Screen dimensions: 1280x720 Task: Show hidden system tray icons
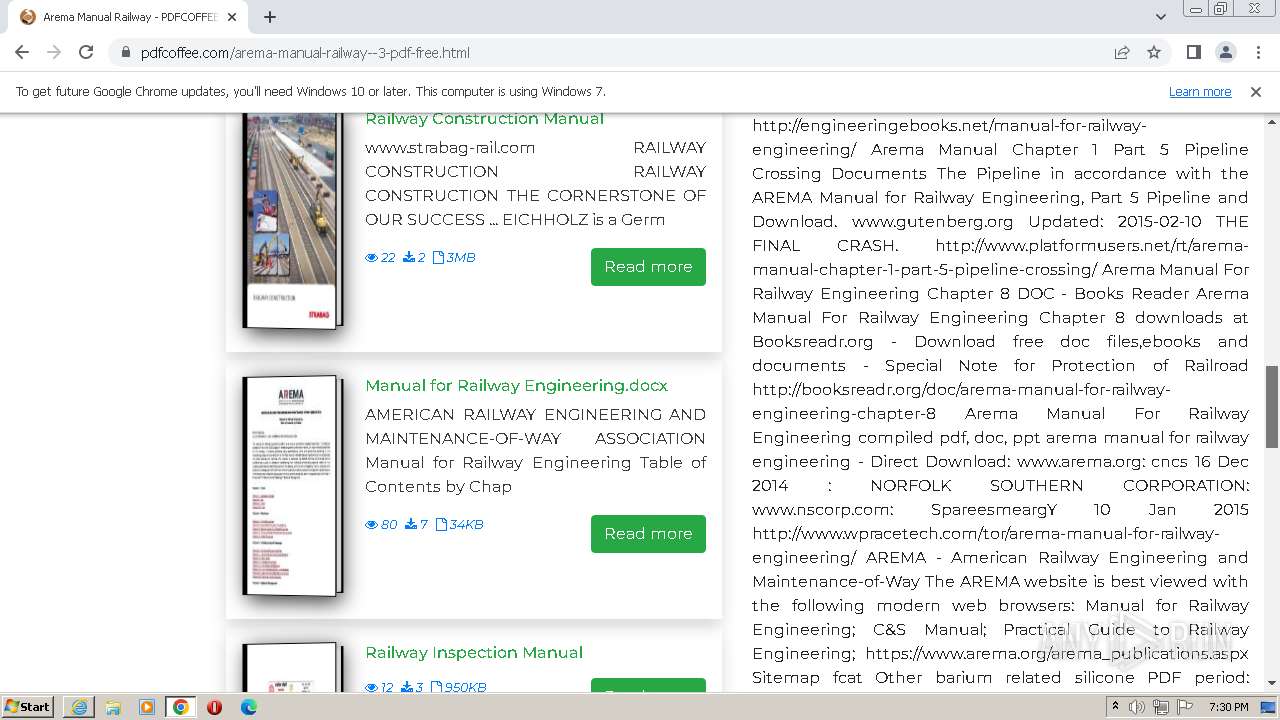tap(1116, 707)
